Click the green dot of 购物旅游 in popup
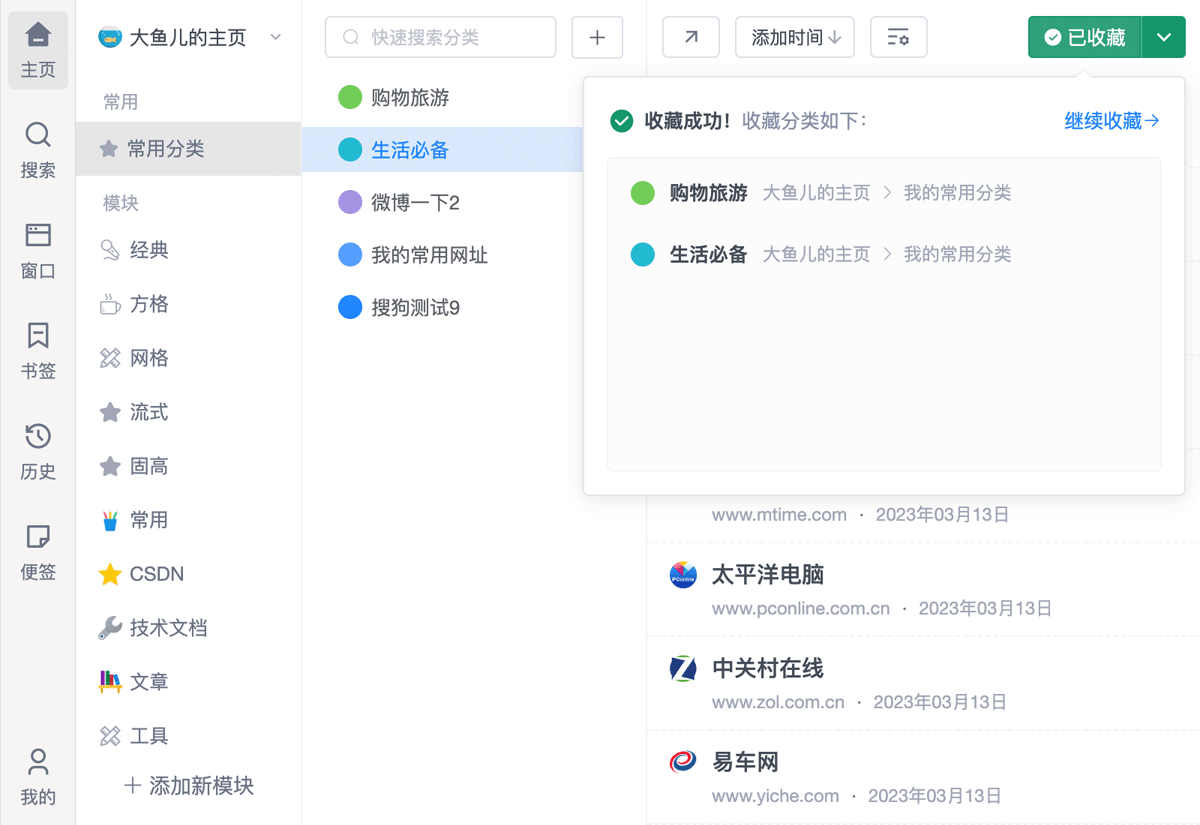The height and width of the screenshot is (825, 1200). [643, 193]
